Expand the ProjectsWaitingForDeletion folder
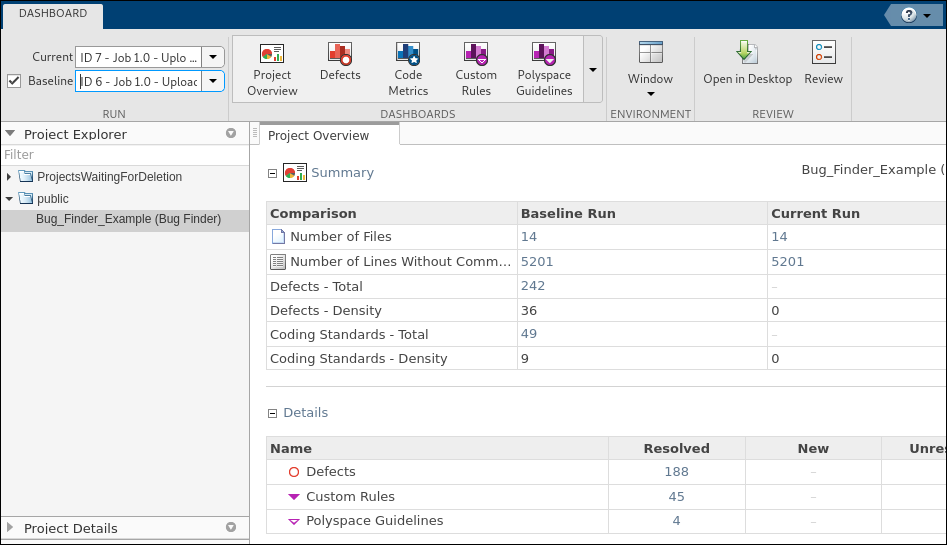Viewport: 947px width, 545px height. tap(9, 177)
